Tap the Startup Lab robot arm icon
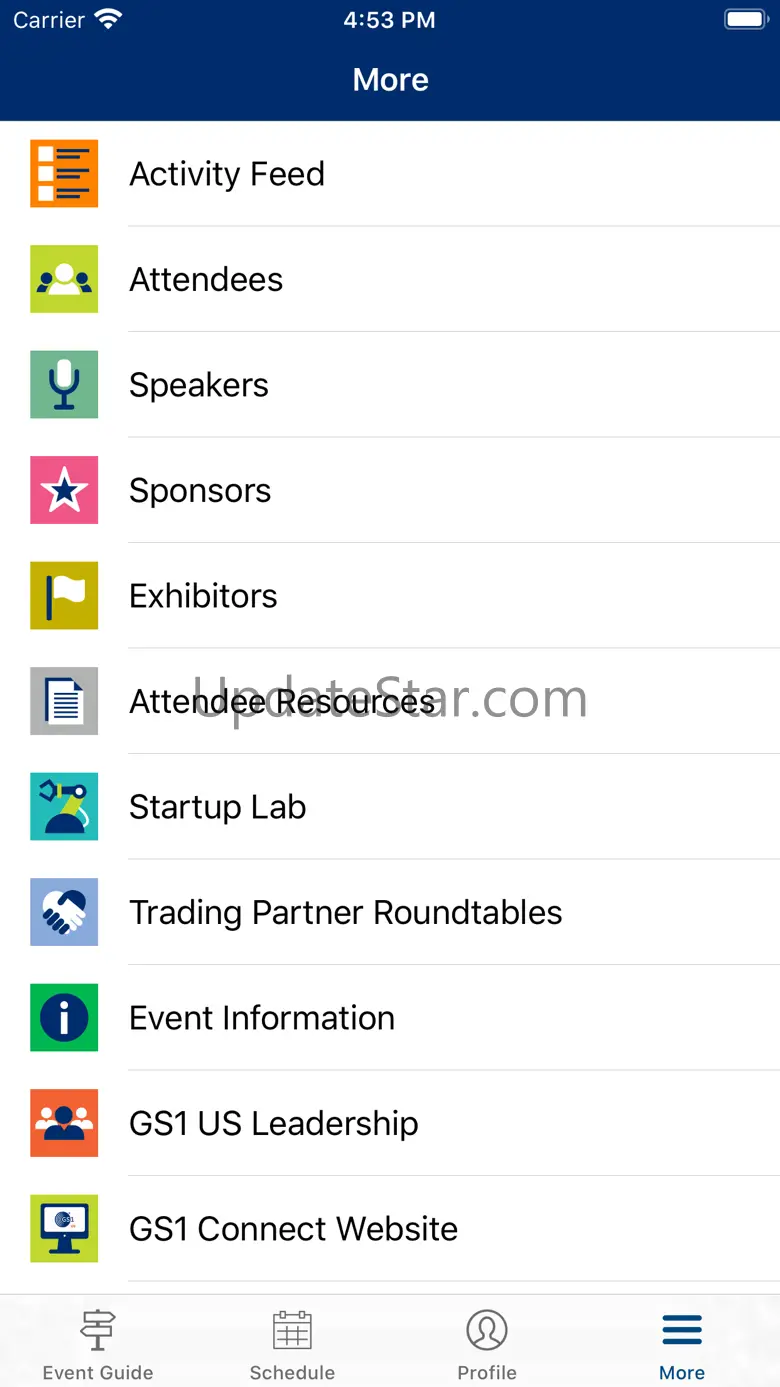780x1387 pixels. (64, 807)
